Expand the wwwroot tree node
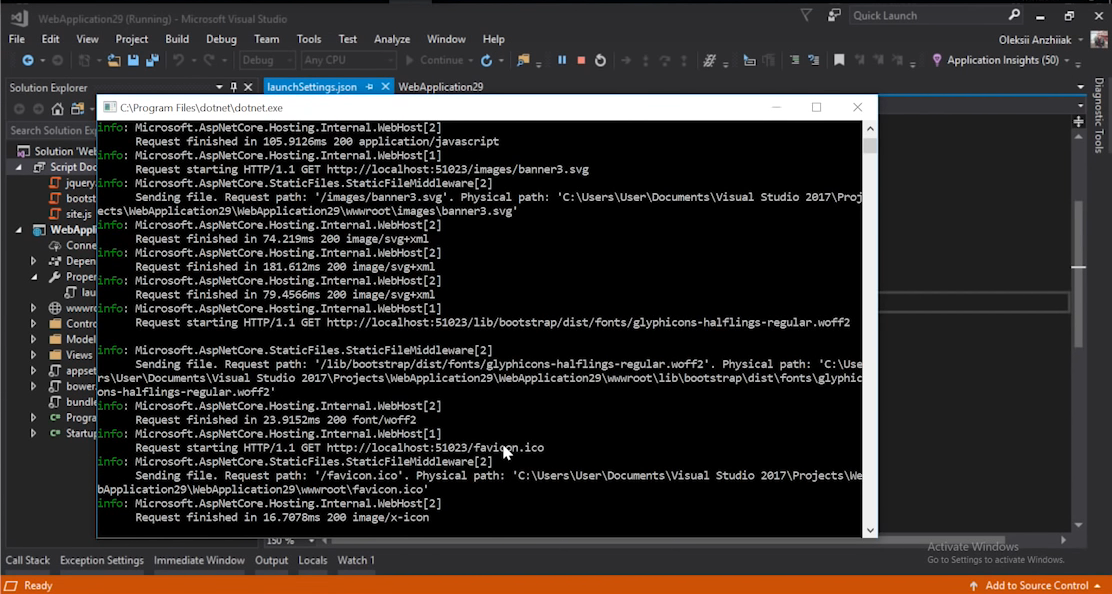The width and height of the screenshot is (1112, 594). 33,308
